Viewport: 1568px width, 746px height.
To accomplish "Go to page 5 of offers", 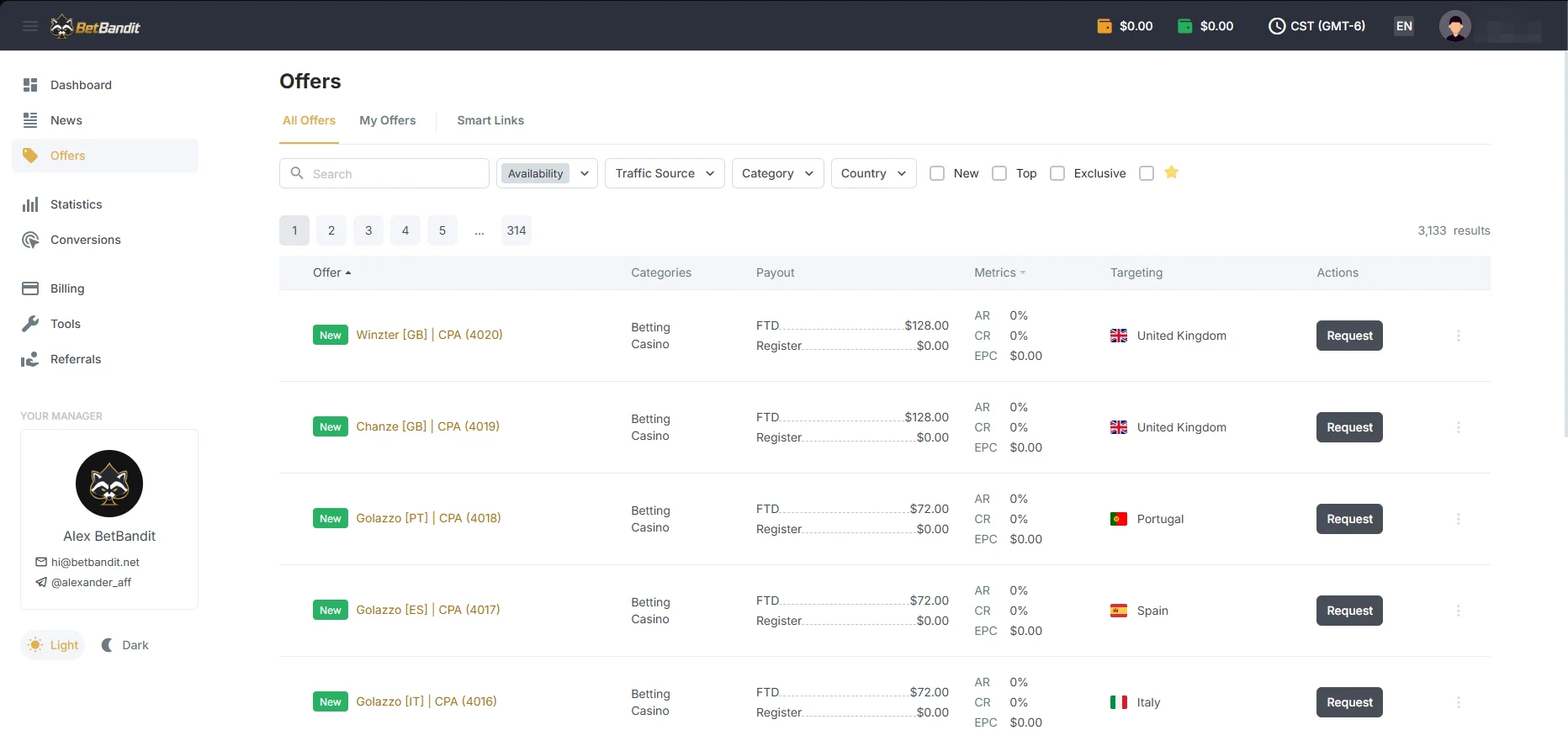I will click(x=442, y=230).
